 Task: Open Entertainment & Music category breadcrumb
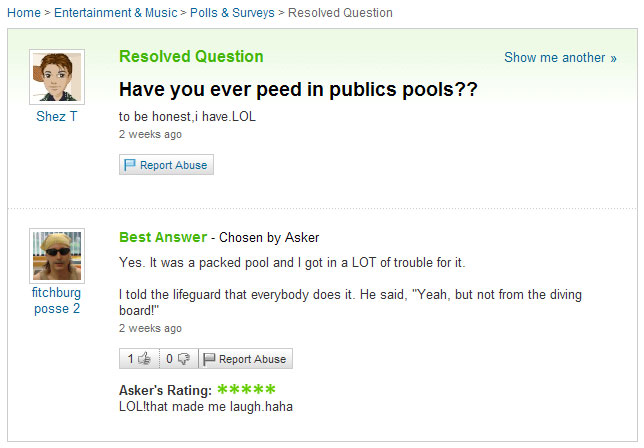coord(113,13)
